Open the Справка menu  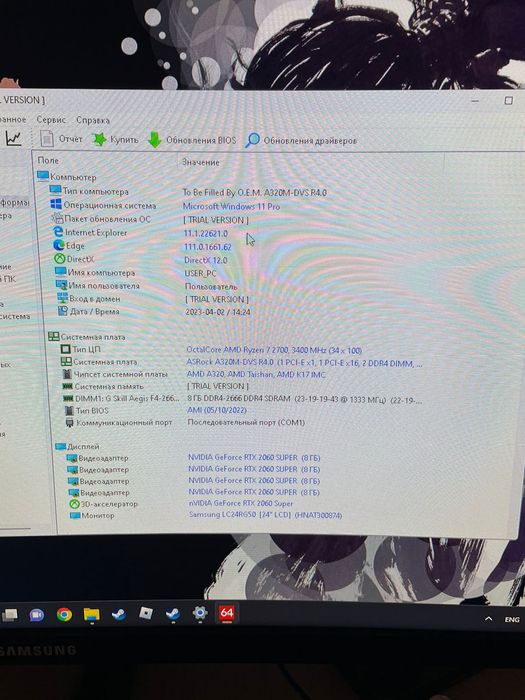pos(93,120)
